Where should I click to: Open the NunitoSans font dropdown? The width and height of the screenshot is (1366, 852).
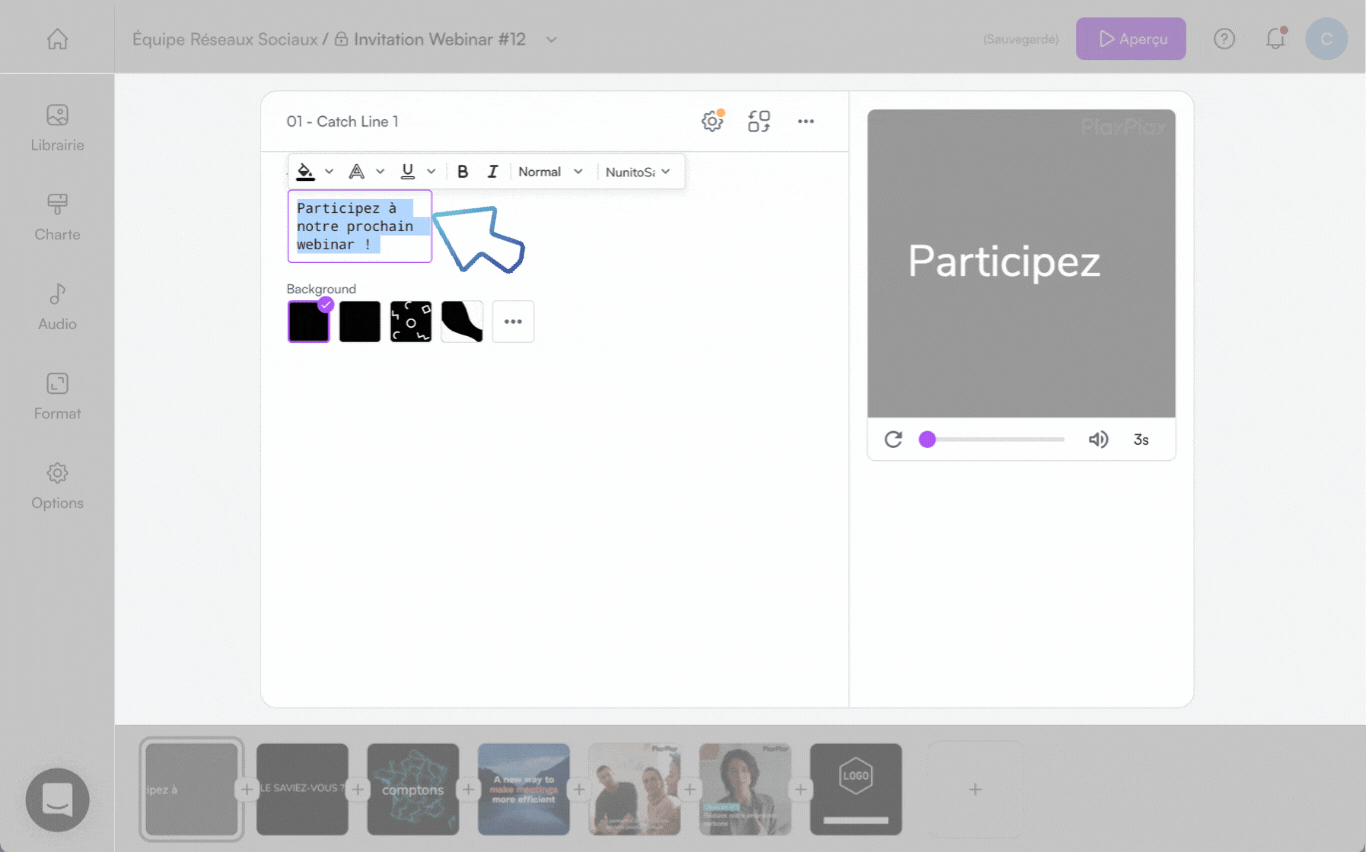coord(638,172)
